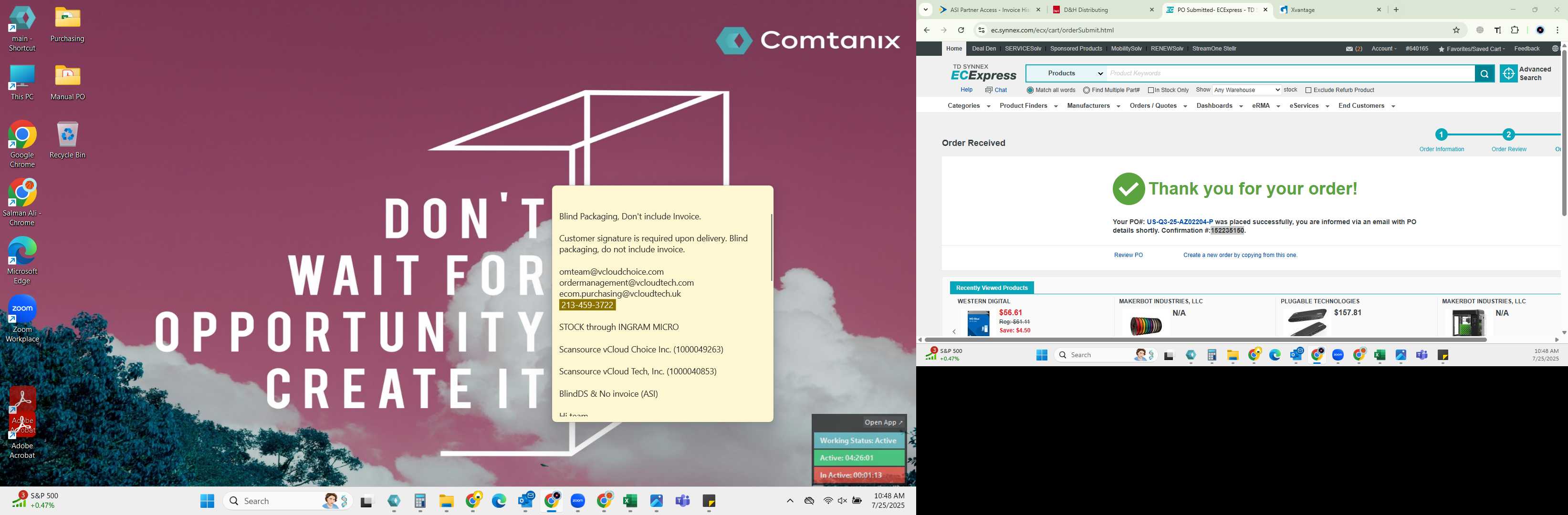This screenshot has width=1568, height=515.
Task: Open Zoom from the taskbar under the browser
Action: pyautogui.click(x=1338, y=355)
